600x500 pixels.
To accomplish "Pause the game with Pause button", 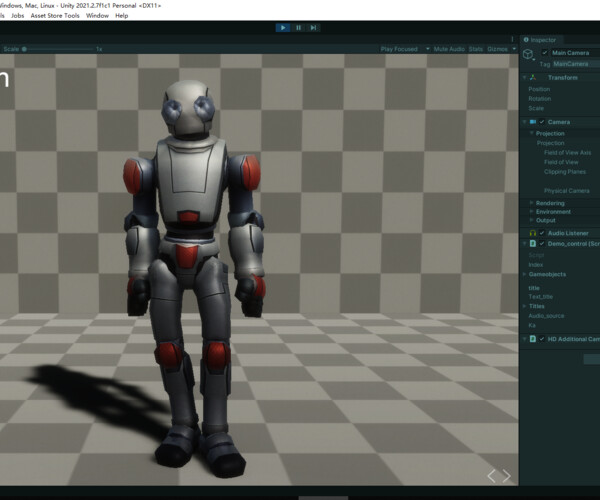I will point(298,28).
